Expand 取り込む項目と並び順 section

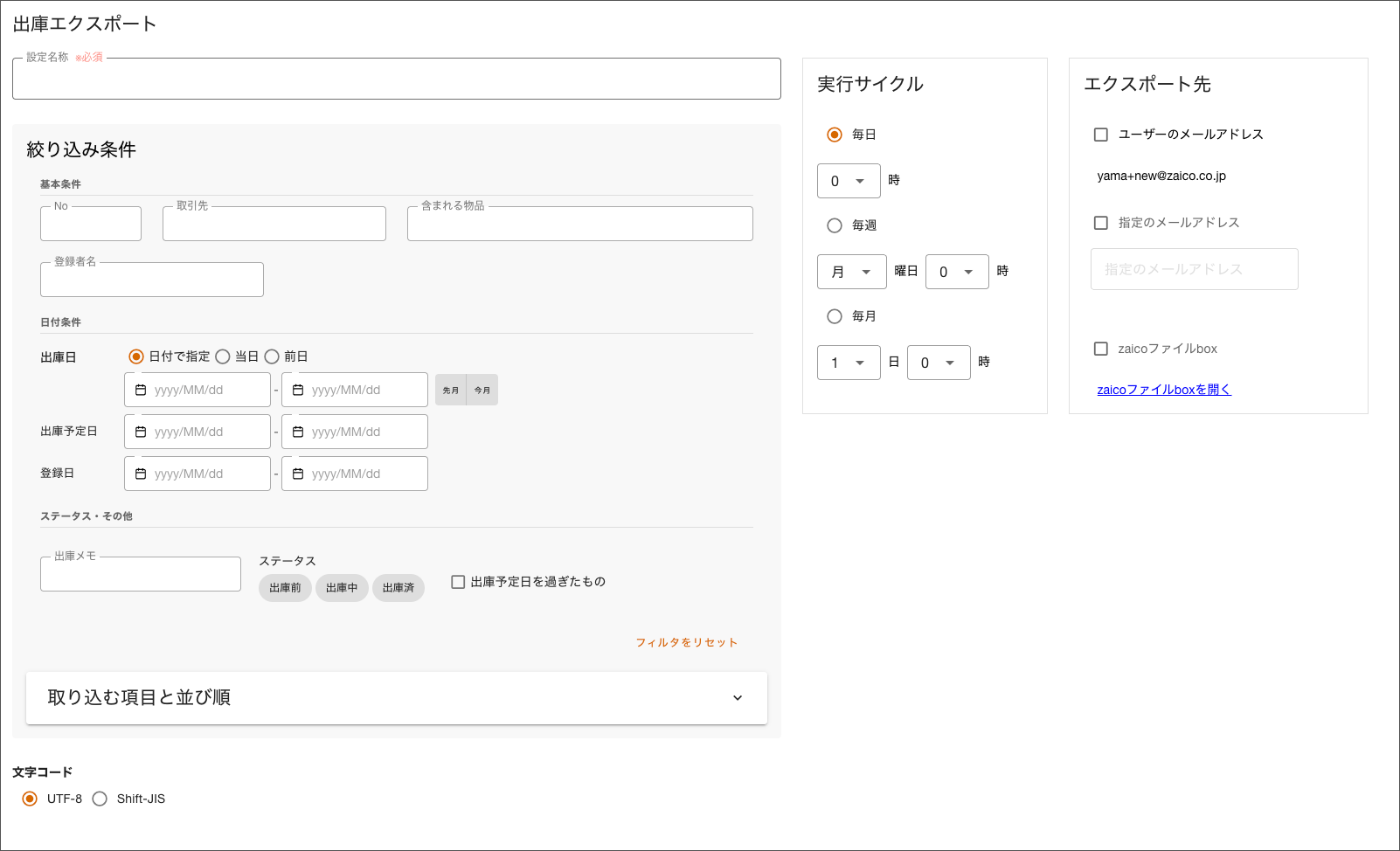pyautogui.click(x=397, y=697)
